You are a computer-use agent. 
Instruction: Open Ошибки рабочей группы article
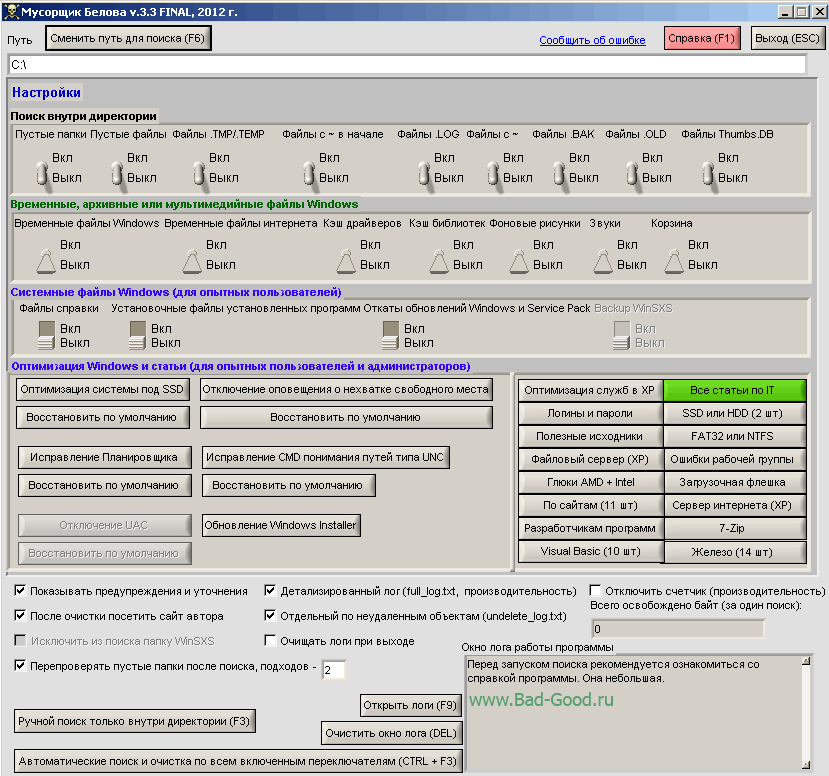pos(735,459)
